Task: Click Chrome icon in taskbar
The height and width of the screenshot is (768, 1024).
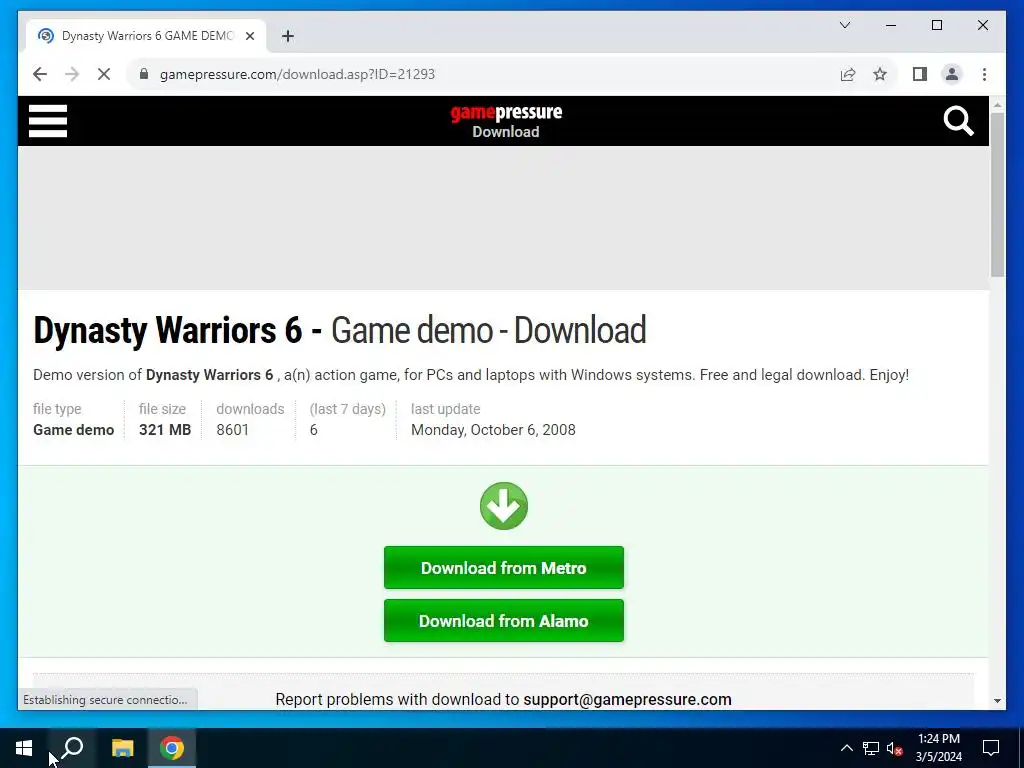Action: click(x=172, y=748)
